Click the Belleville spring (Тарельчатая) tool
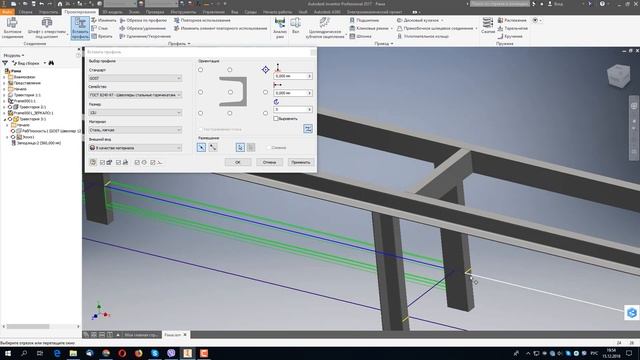The width and height of the screenshot is (640, 360). 513,28
